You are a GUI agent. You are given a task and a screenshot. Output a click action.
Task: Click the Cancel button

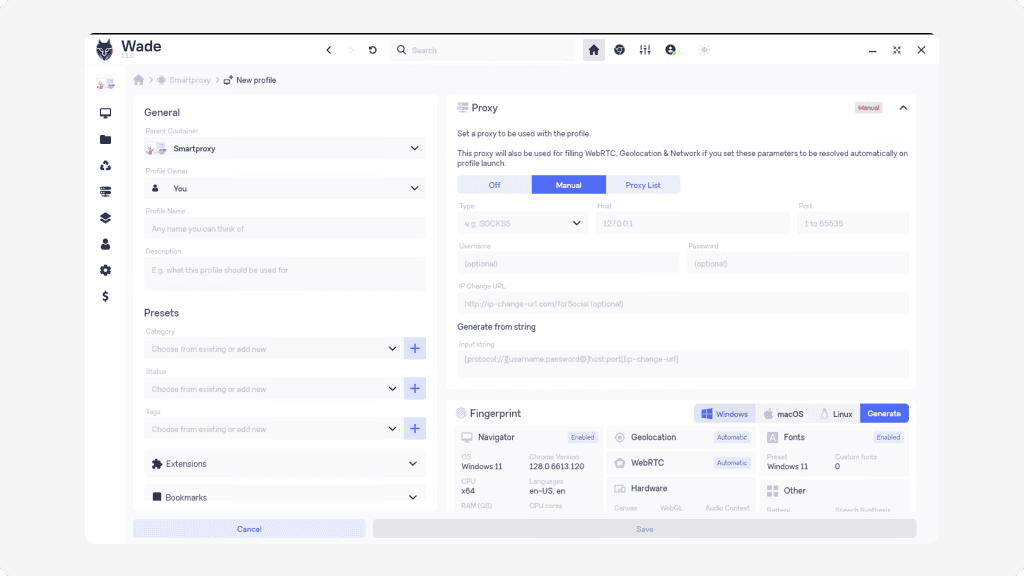(249, 529)
